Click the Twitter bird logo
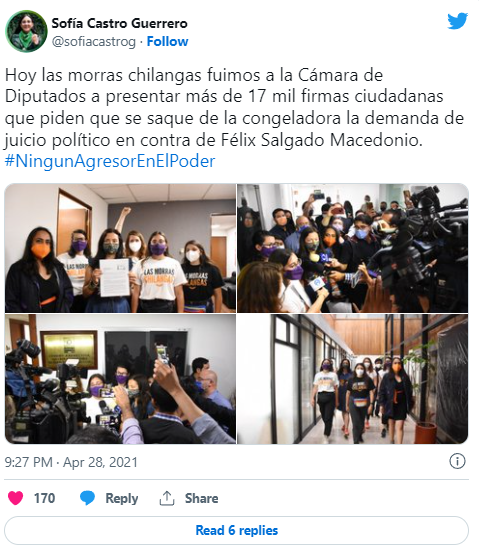479x545 pixels. click(457, 21)
